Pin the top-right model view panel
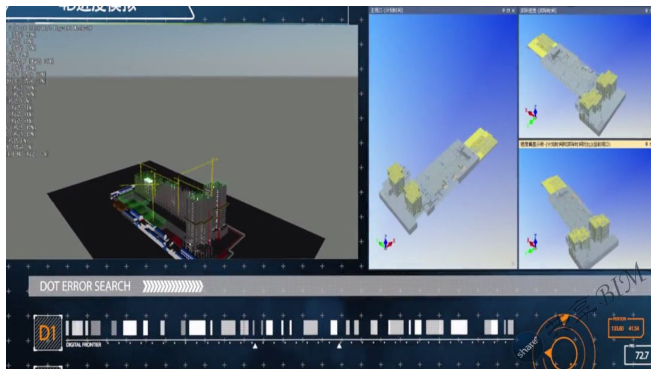 tap(648, 10)
